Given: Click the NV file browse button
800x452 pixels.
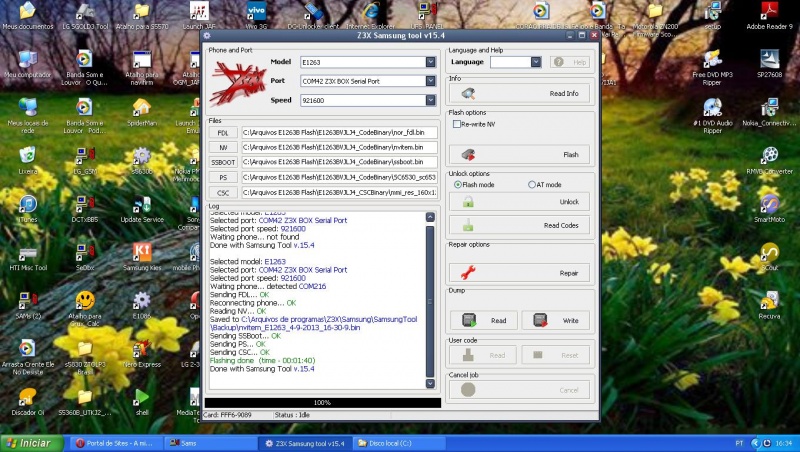Looking at the screenshot, I should (223, 147).
